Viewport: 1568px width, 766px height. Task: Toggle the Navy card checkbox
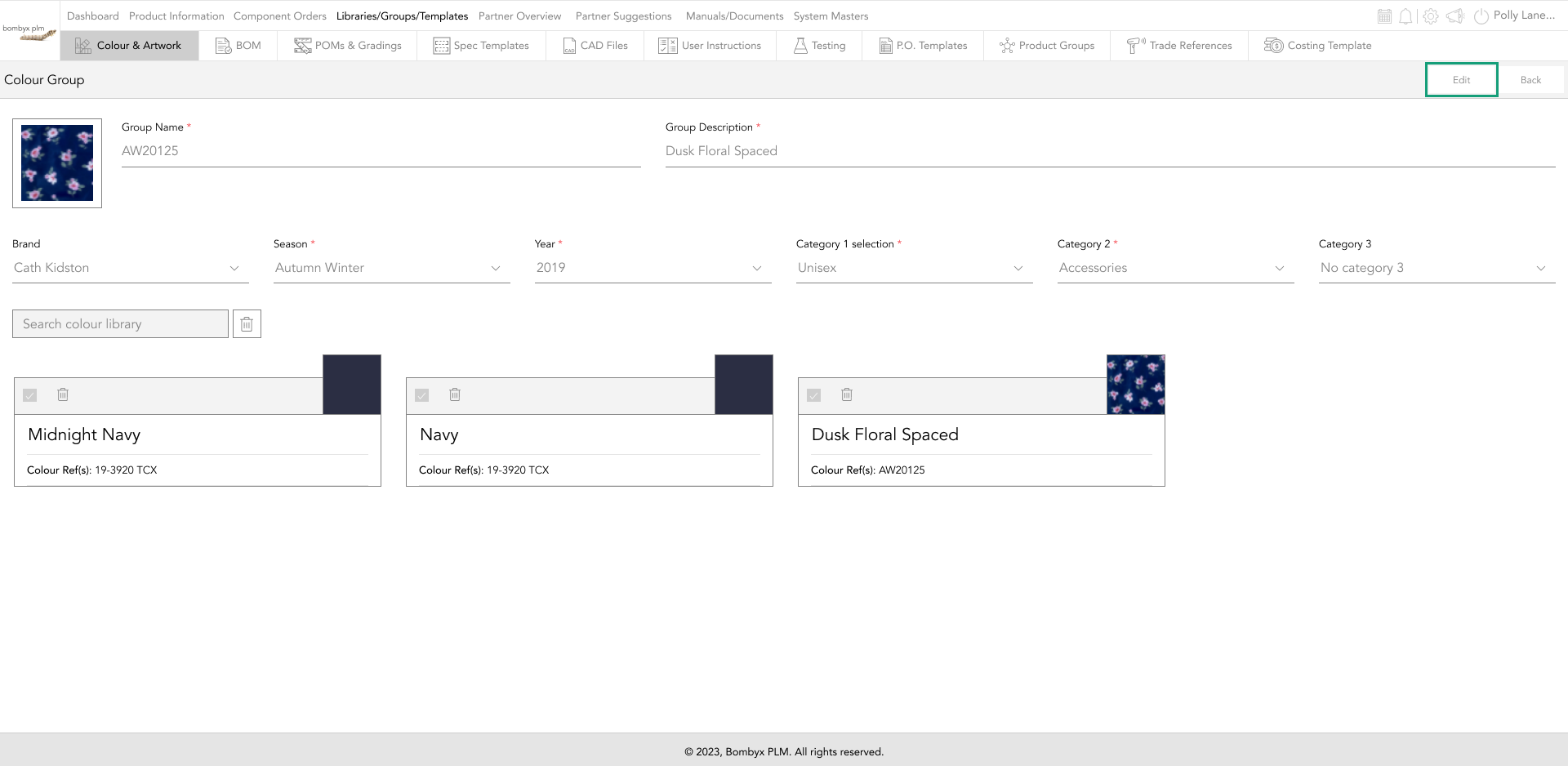pyautogui.click(x=422, y=395)
